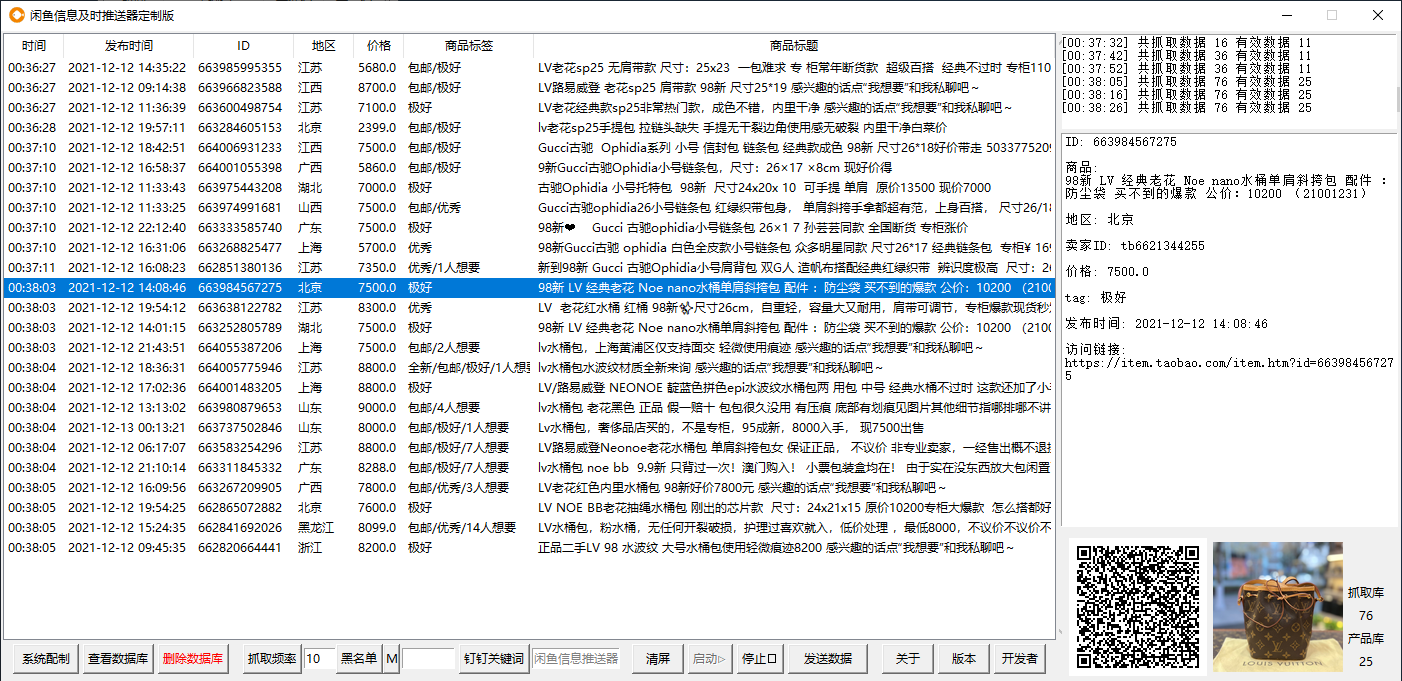Click price cell 8288.0
This screenshot has height=681, width=1402.
pyautogui.click(x=378, y=468)
